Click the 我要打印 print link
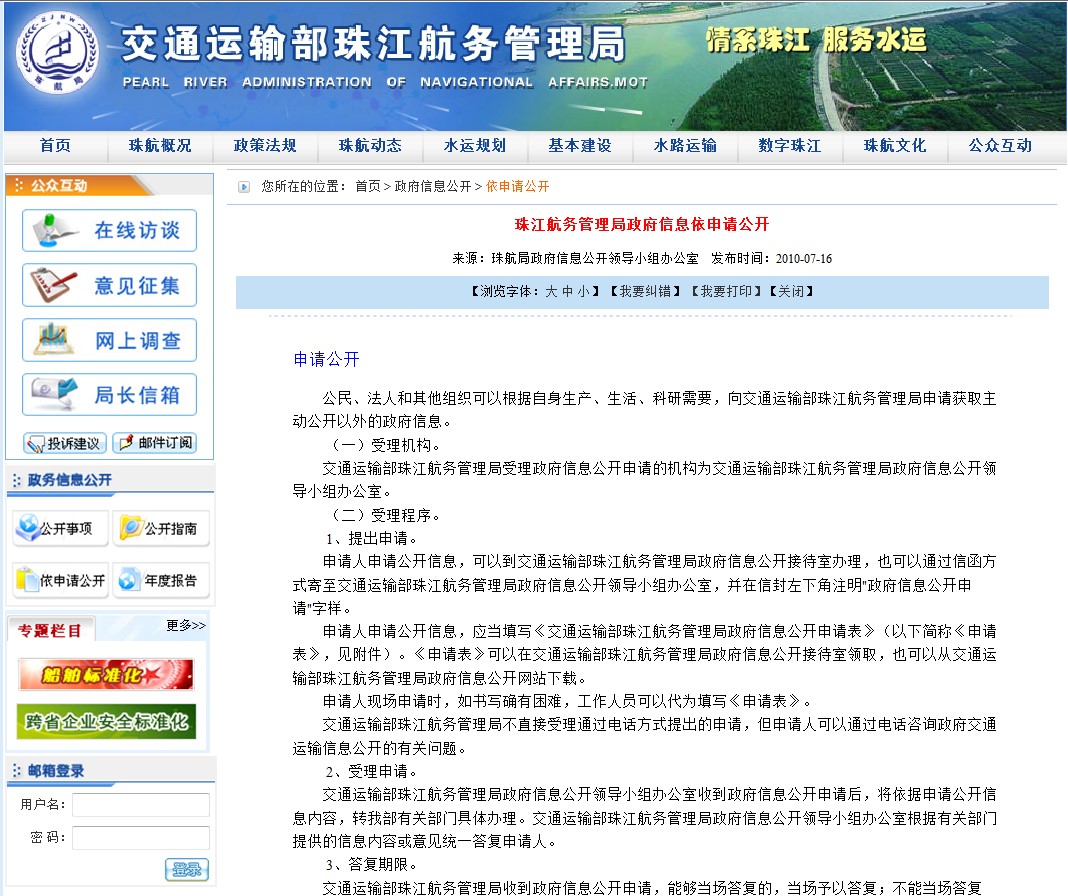The height and width of the screenshot is (896, 1068). click(726, 292)
